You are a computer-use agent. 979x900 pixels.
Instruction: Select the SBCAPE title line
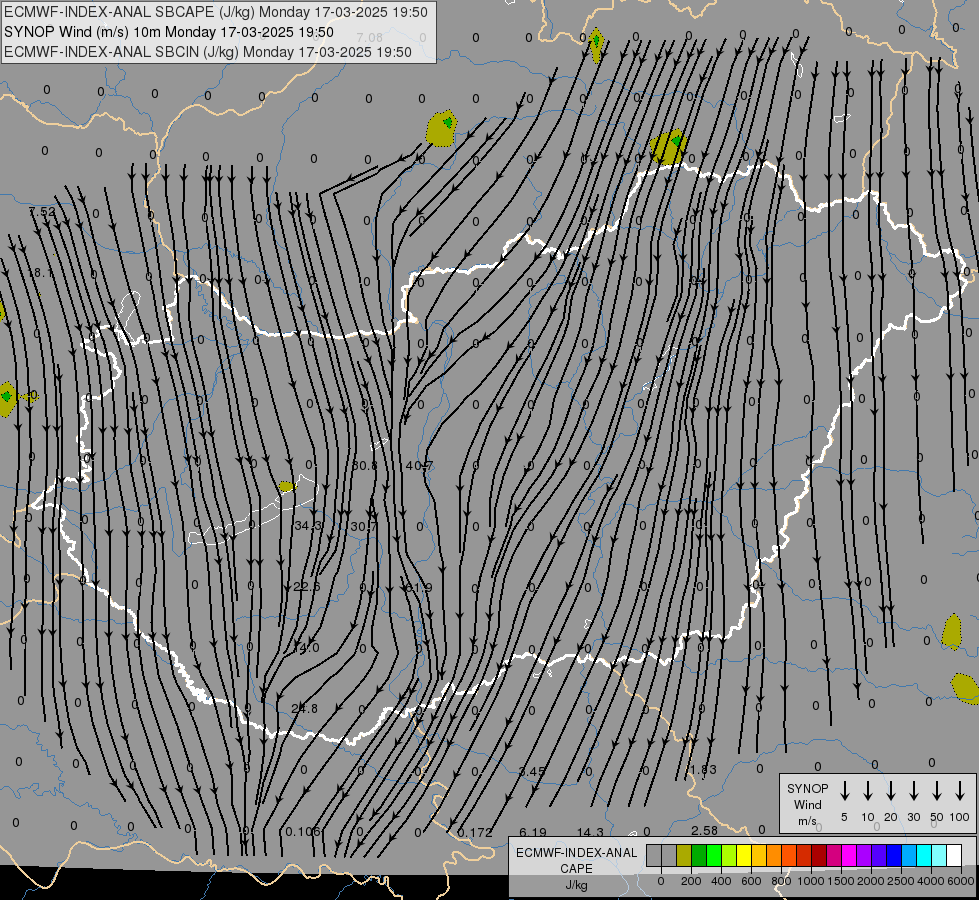[x=216, y=12]
